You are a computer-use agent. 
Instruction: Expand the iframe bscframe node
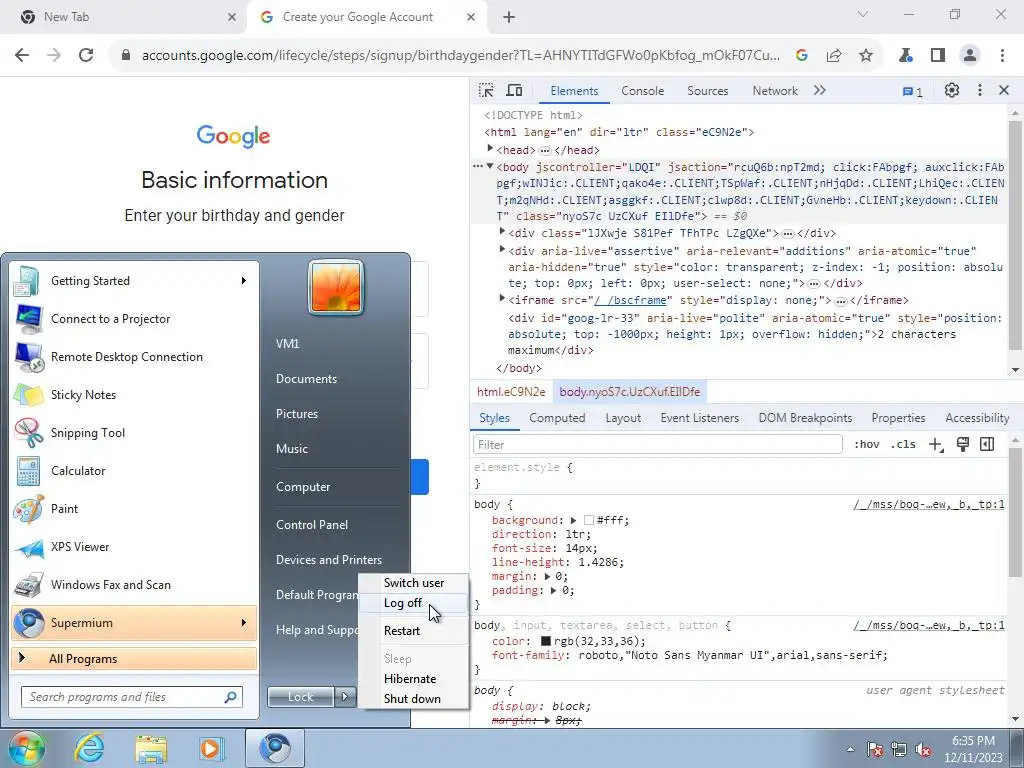click(x=502, y=299)
